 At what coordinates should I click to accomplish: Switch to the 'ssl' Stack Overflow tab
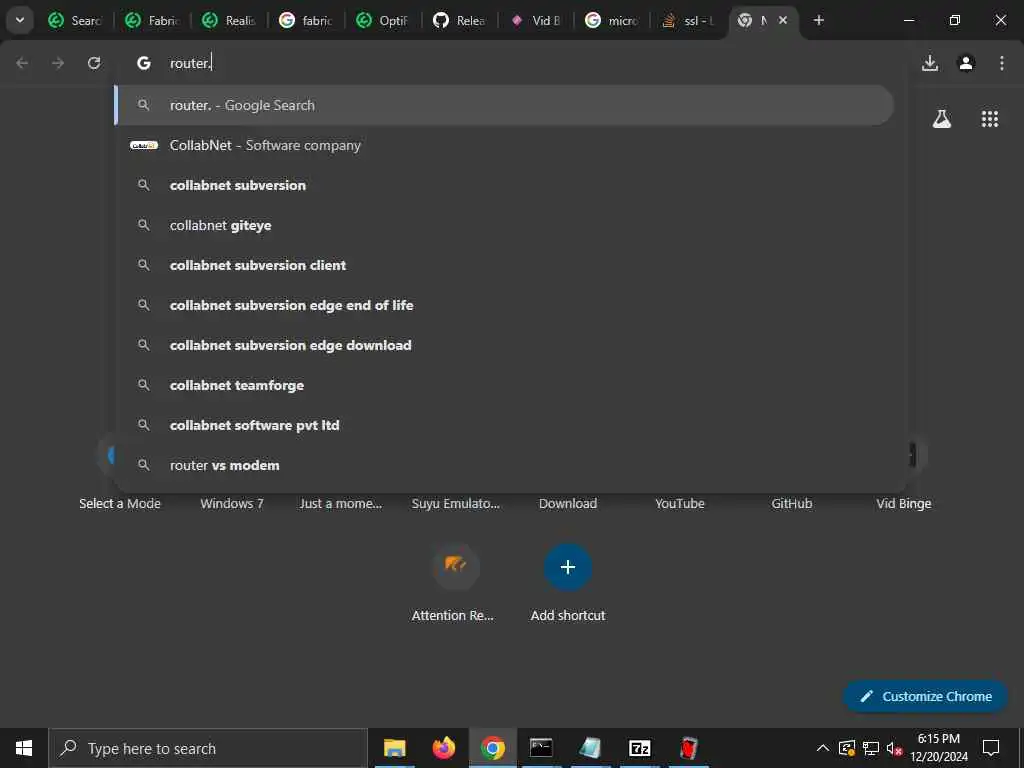[690, 21]
